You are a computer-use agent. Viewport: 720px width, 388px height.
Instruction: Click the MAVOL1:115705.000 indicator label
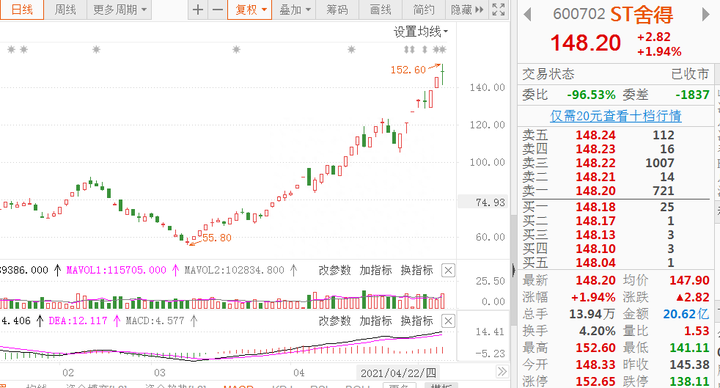116,270
